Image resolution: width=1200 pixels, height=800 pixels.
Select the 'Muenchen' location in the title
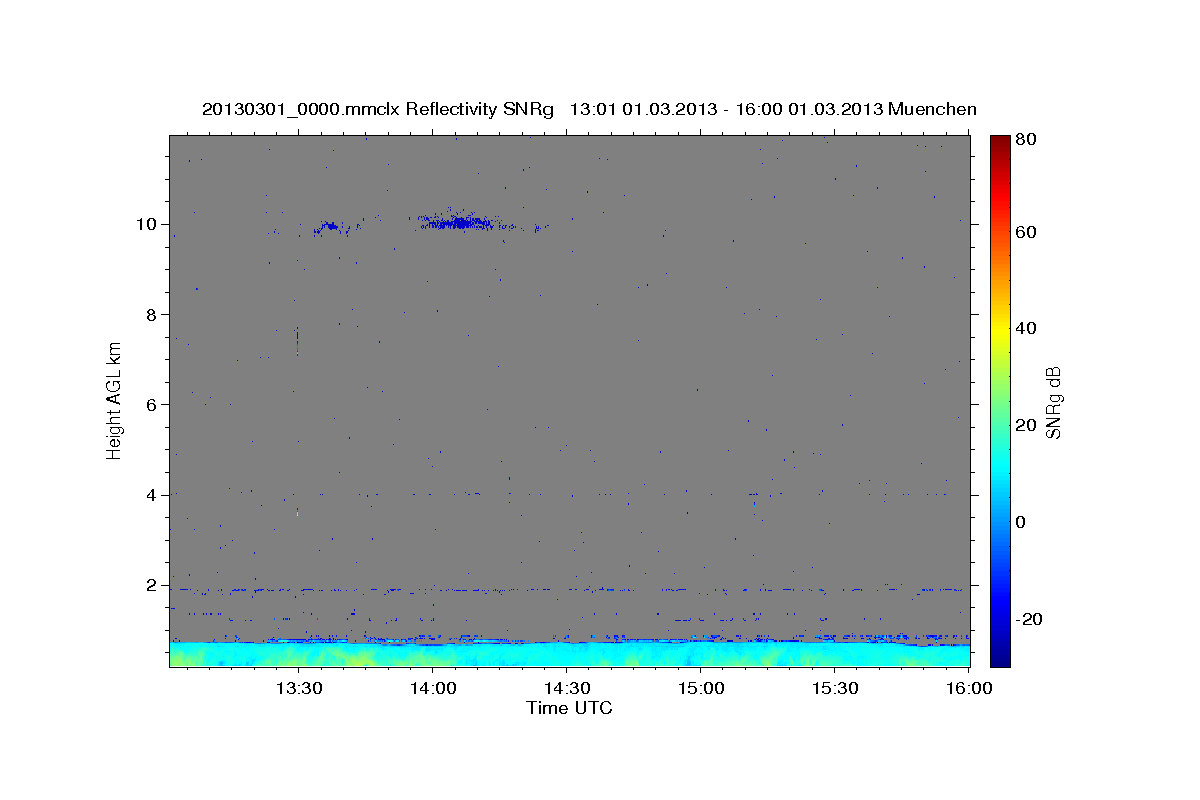pyautogui.click(x=932, y=108)
